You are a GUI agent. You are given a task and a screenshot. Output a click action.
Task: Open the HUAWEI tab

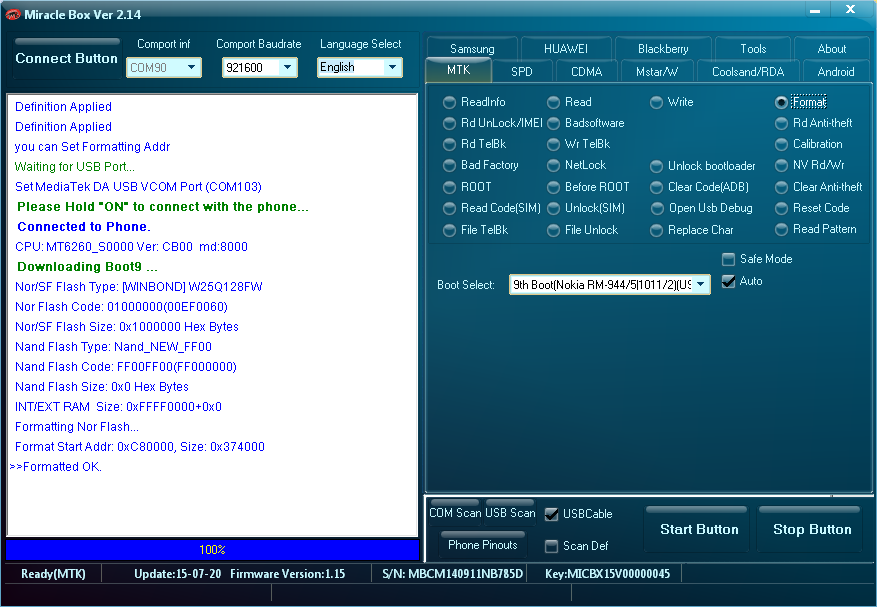point(566,49)
